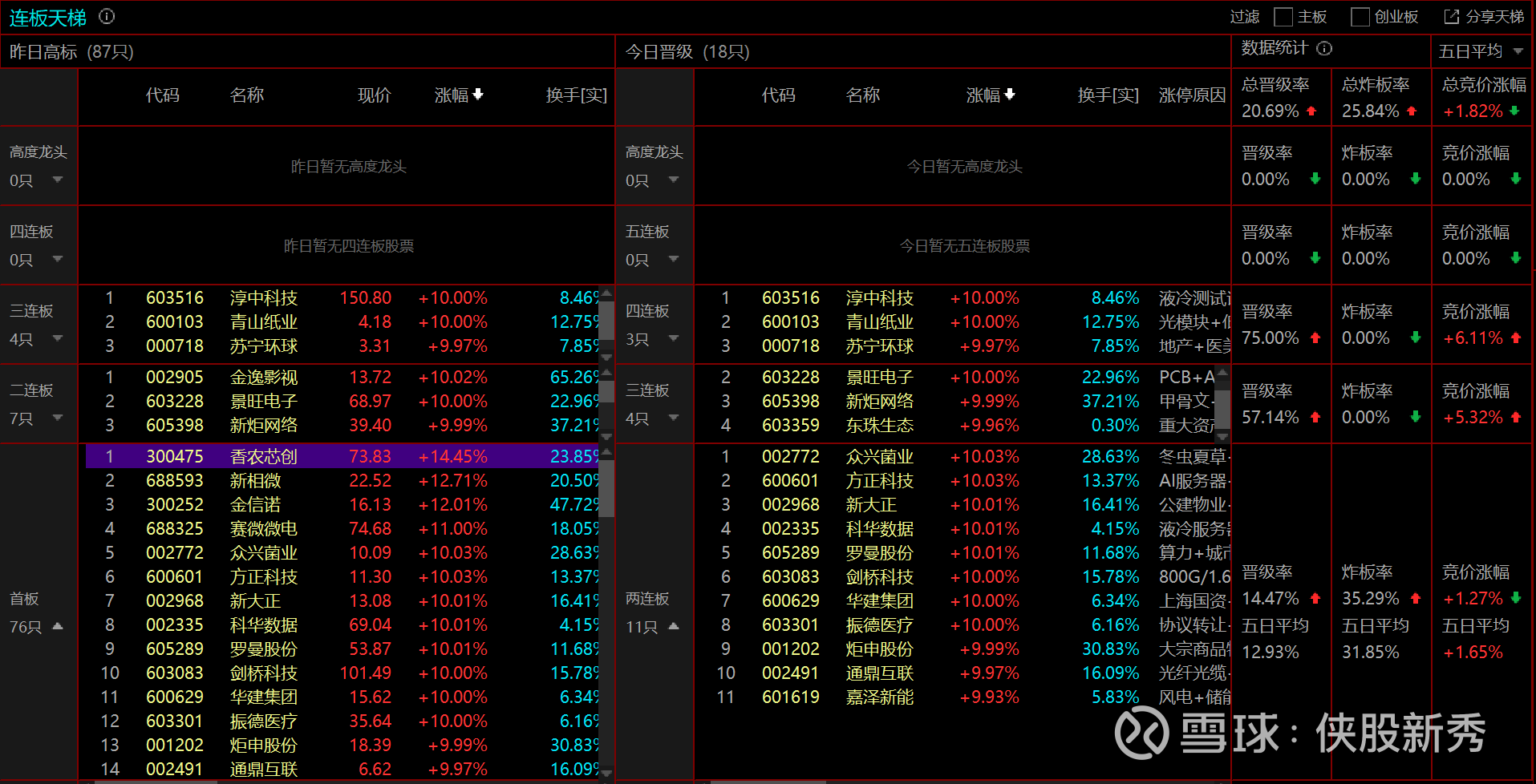Click 东珠生态 in today's 三连板 list
The width and height of the screenshot is (1536, 784).
(x=879, y=426)
